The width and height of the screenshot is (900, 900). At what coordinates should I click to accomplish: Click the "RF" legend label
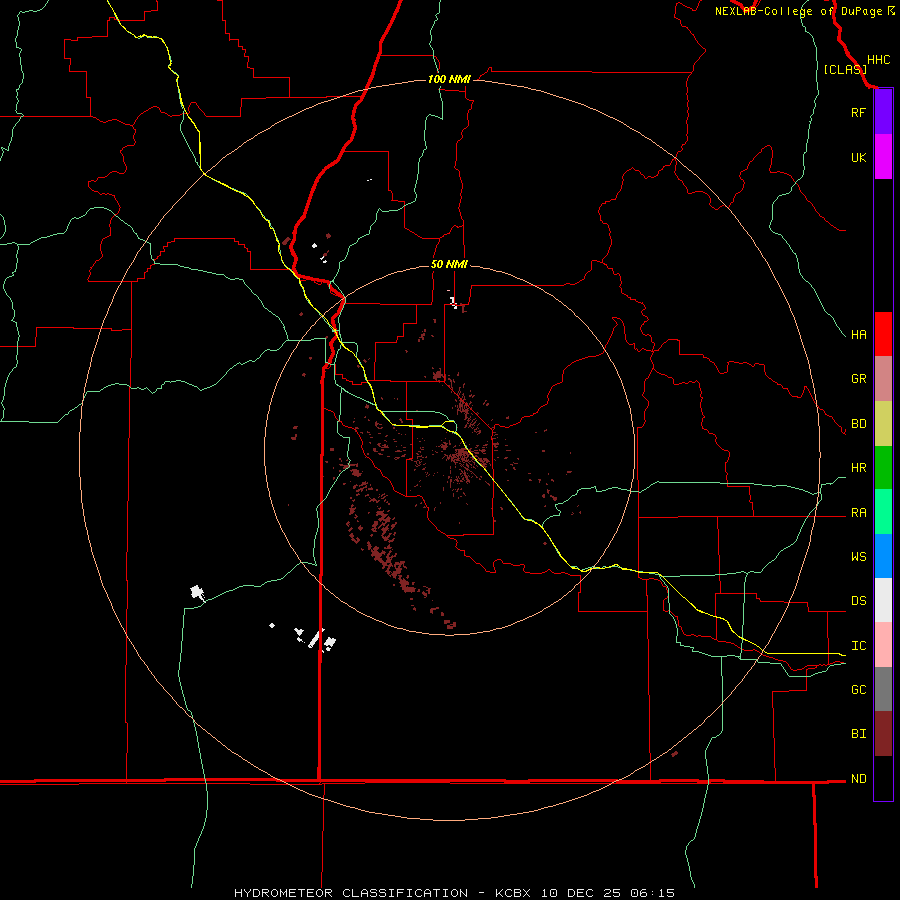[x=858, y=112]
